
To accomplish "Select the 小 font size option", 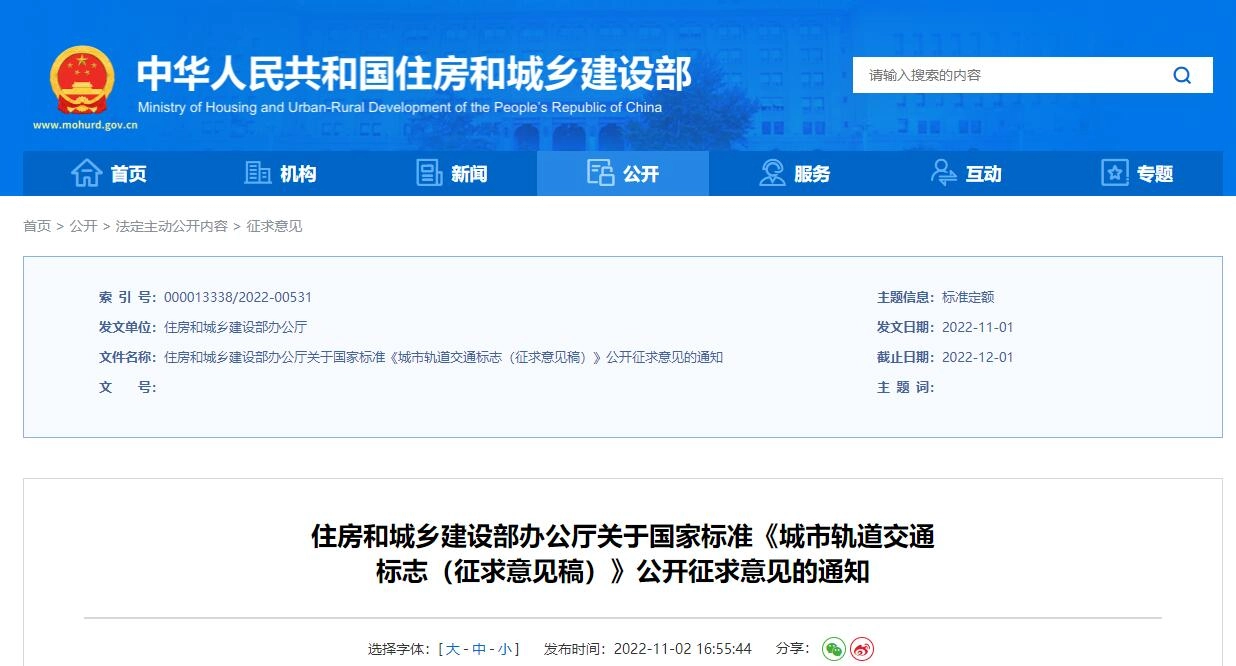I will 503,648.
